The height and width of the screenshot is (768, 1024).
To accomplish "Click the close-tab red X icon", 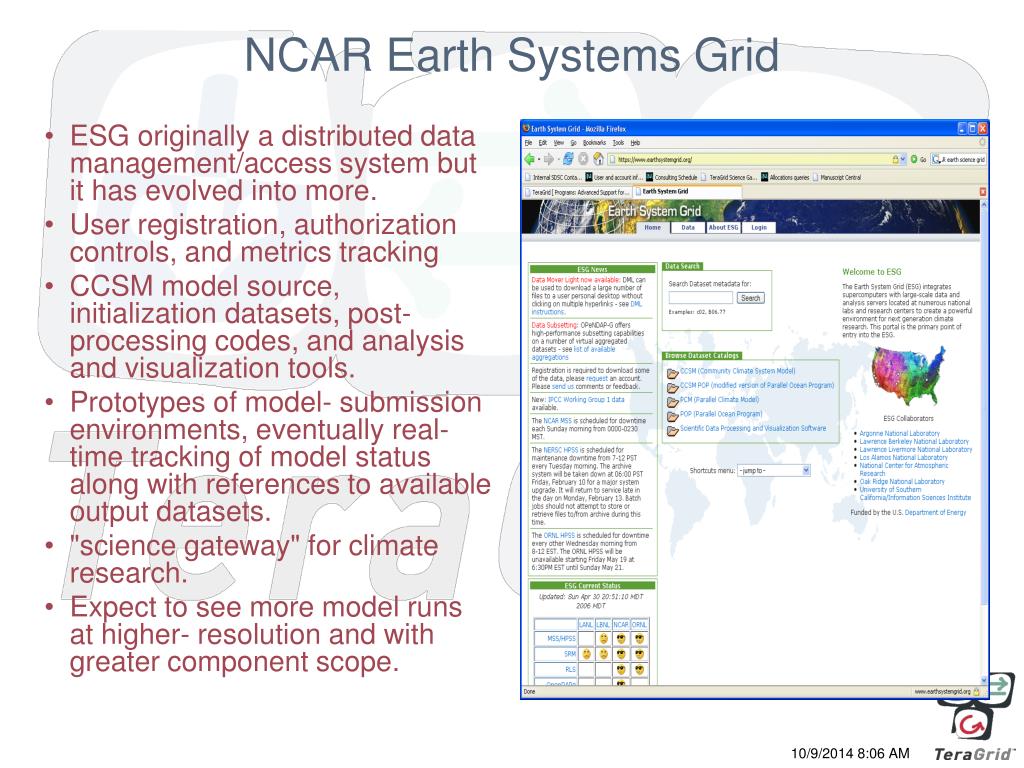I will point(983,192).
